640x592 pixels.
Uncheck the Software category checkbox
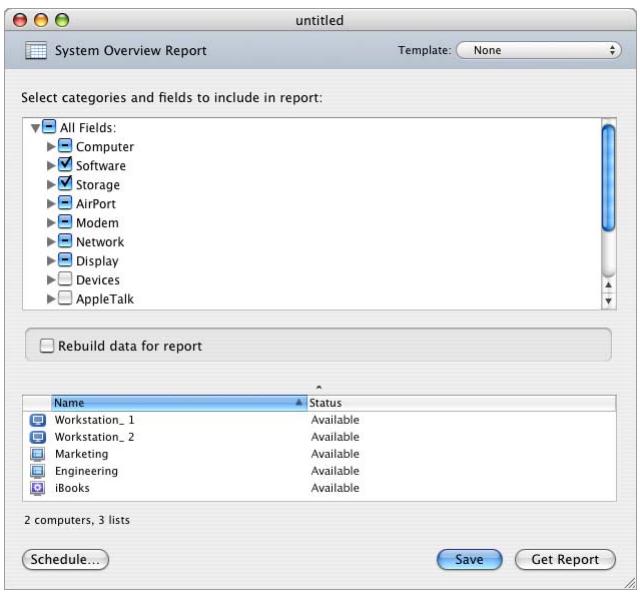[65, 165]
